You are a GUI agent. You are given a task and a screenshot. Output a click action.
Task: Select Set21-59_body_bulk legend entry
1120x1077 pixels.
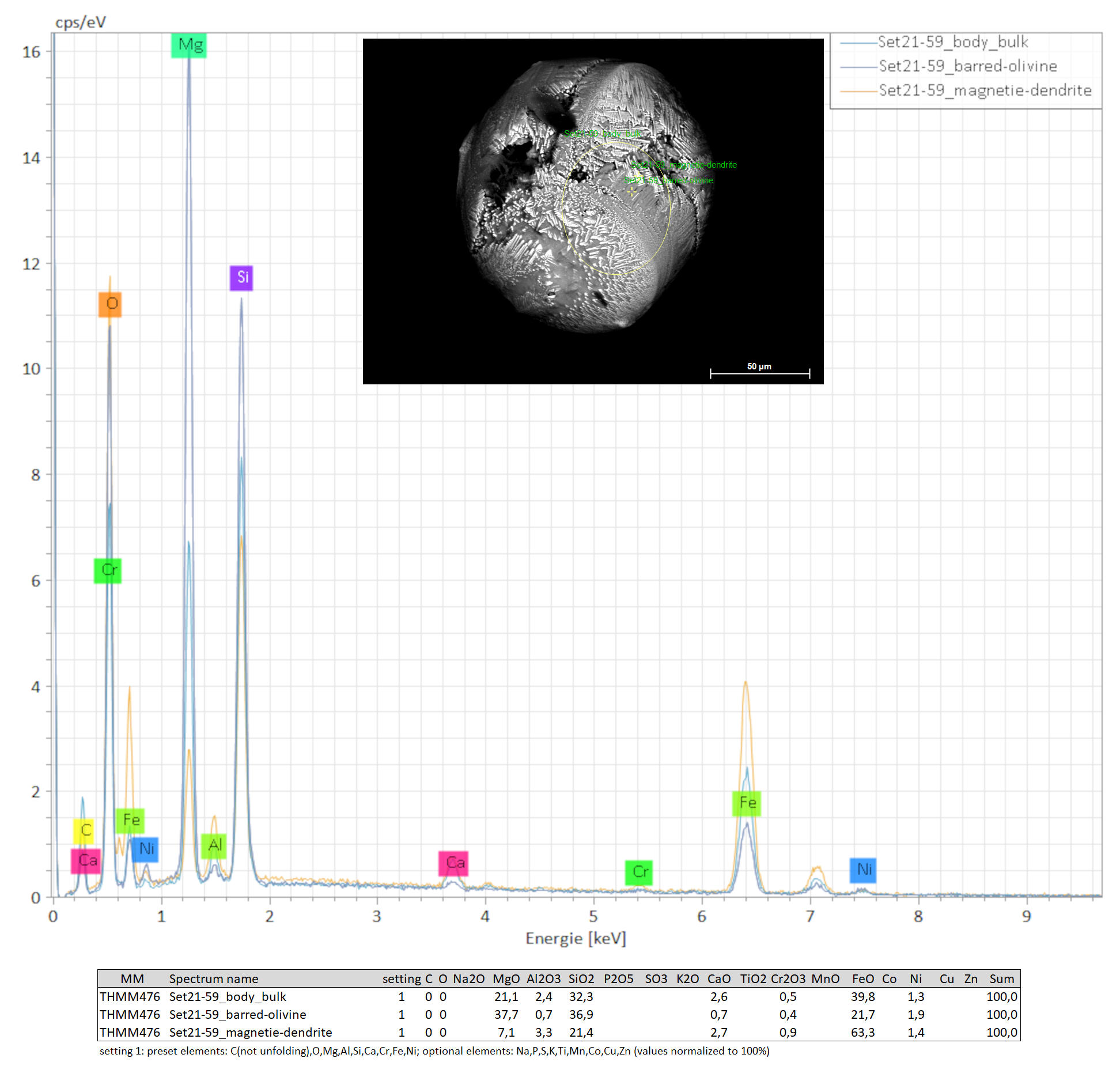(952, 42)
